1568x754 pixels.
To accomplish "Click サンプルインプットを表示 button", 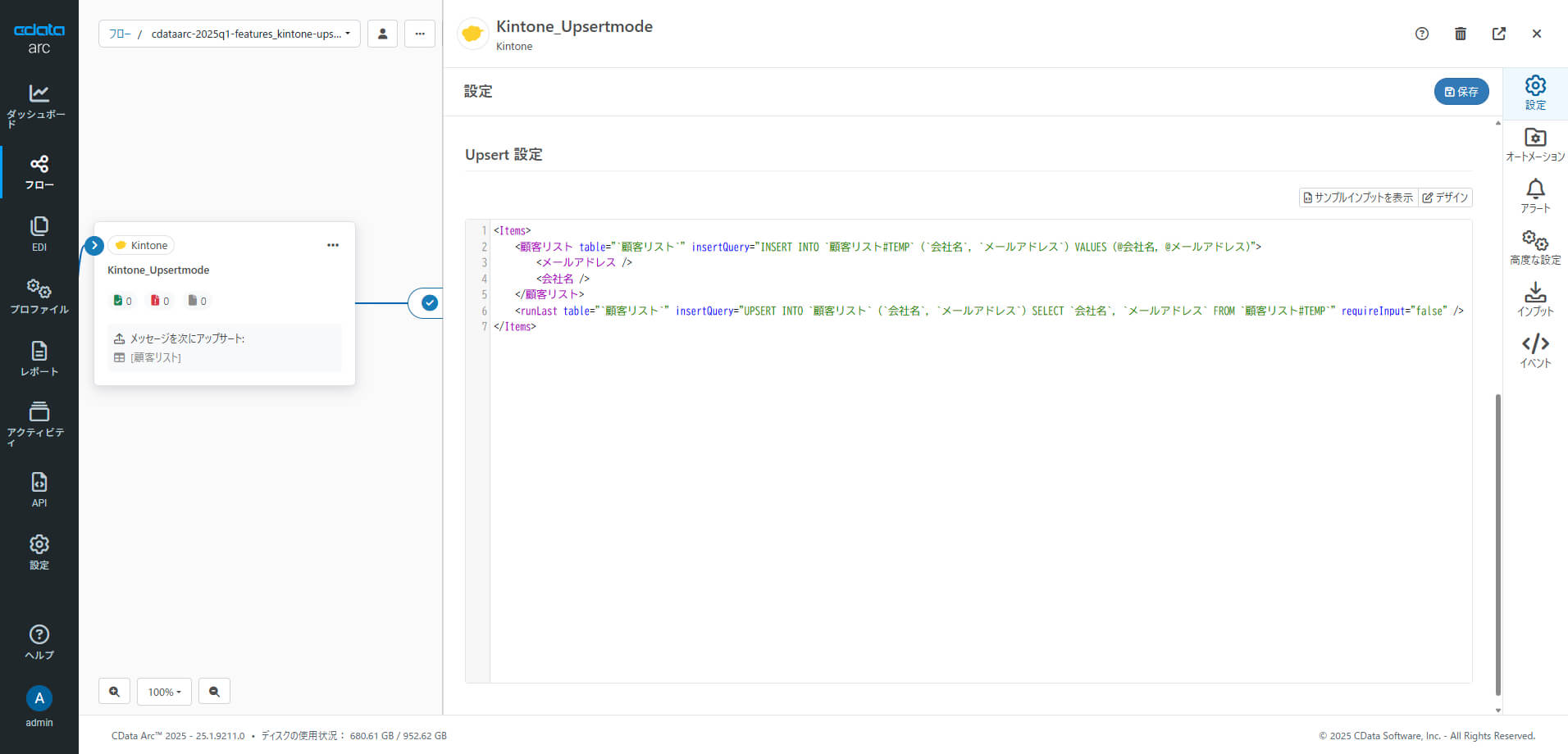I will 1358,198.
